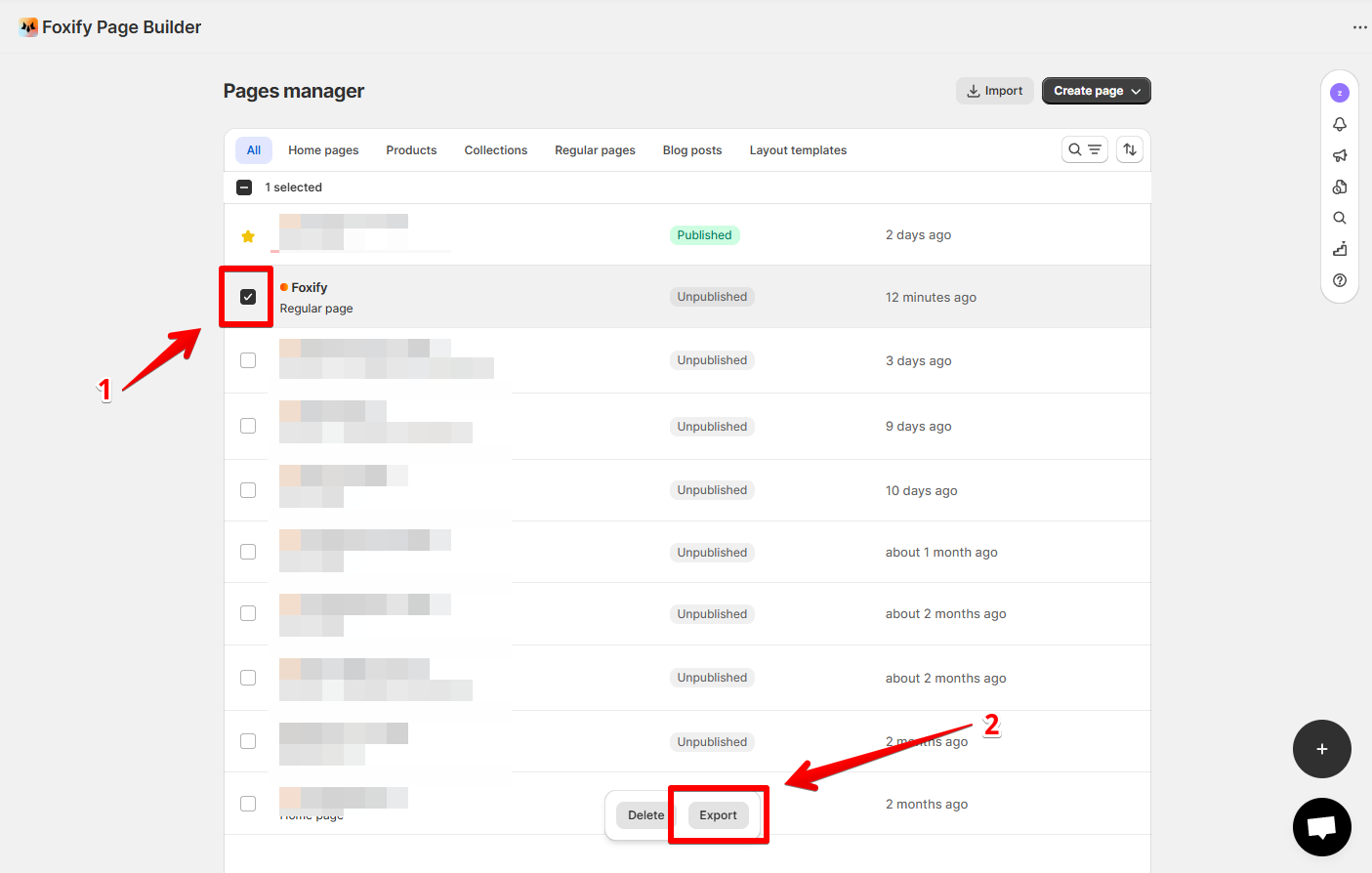Click the '3 days ago' timestamp
The image size is (1372, 873).
[x=918, y=360]
